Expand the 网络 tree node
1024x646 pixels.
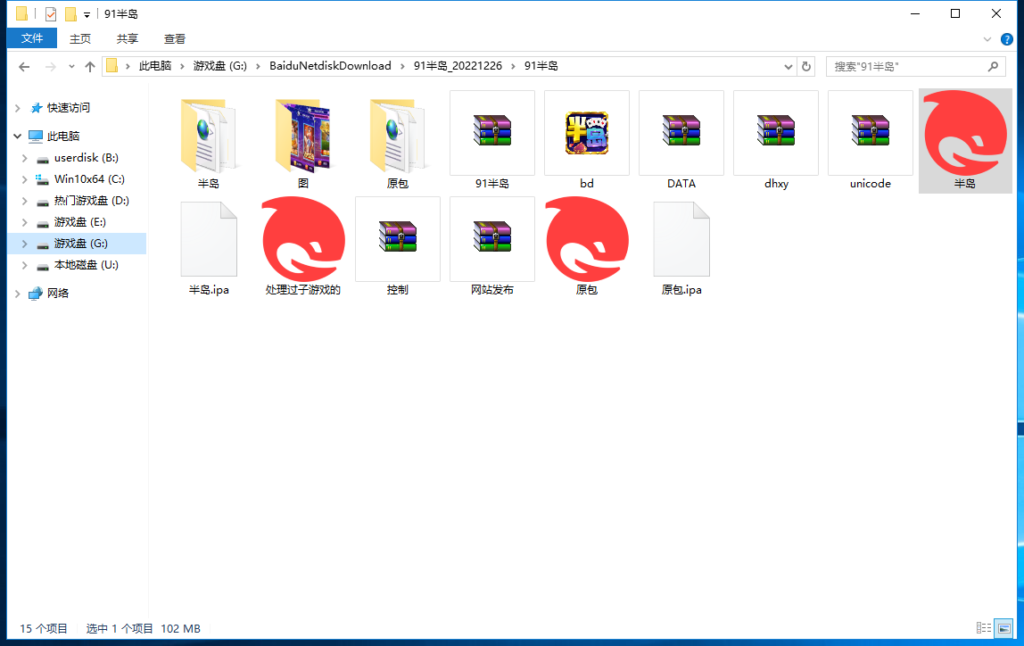[18, 292]
